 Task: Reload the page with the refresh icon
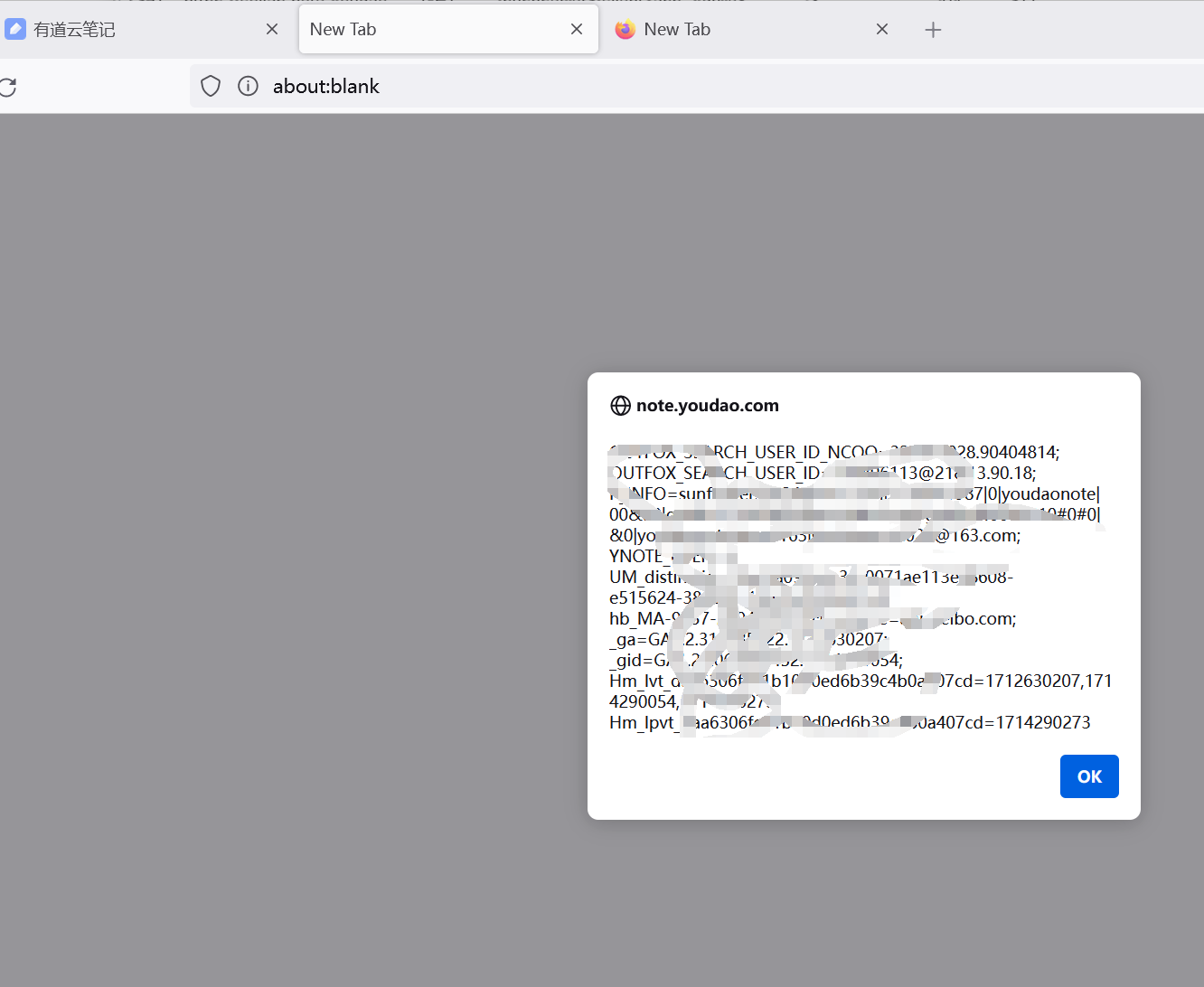click(x=7, y=87)
